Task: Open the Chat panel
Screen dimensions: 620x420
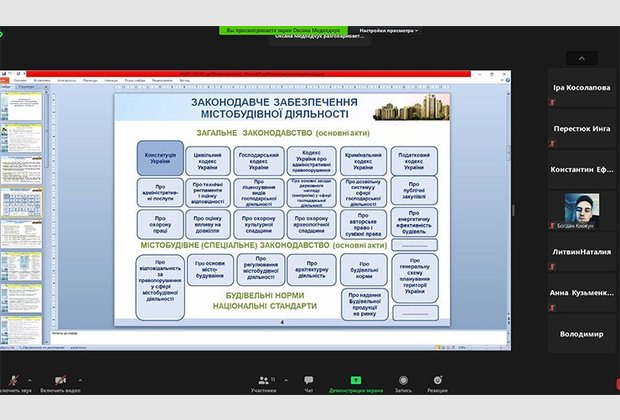Action: 309,382
